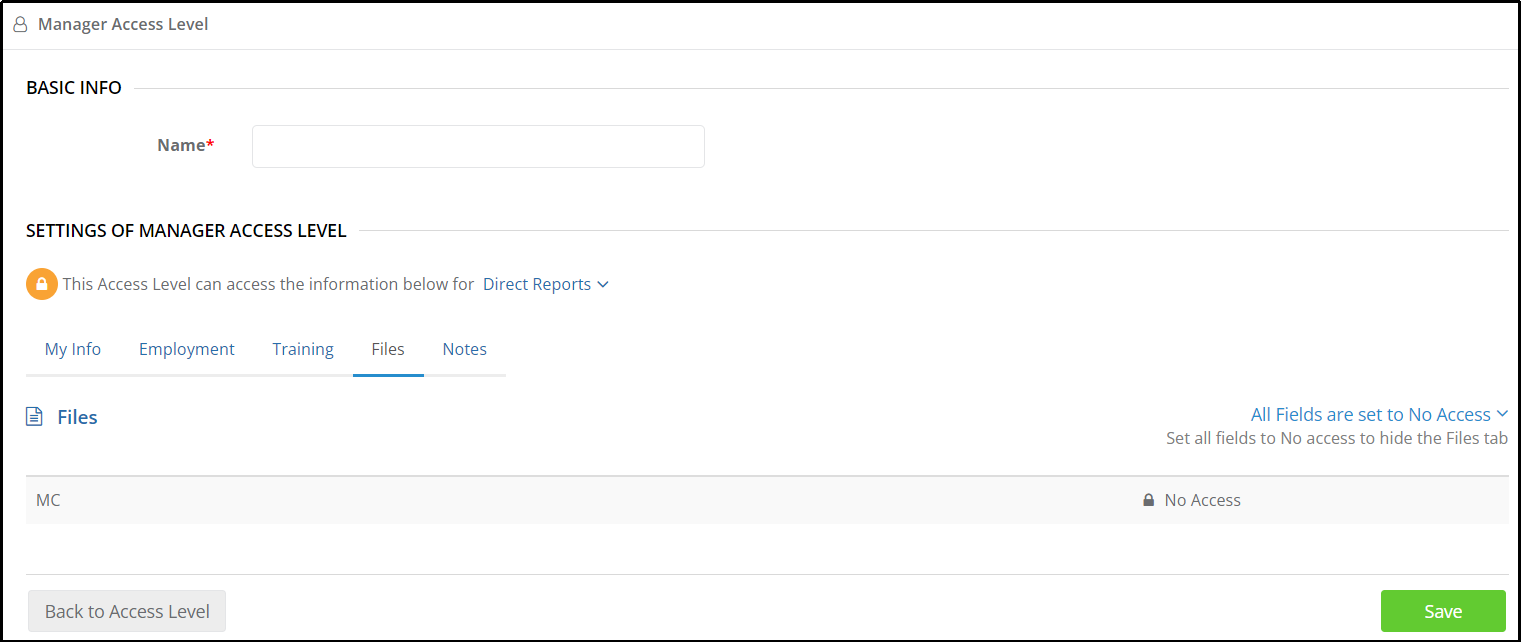Open the Direct Reports dropdown
Screen dimensions: 1521x642
[x=546, y=284]
